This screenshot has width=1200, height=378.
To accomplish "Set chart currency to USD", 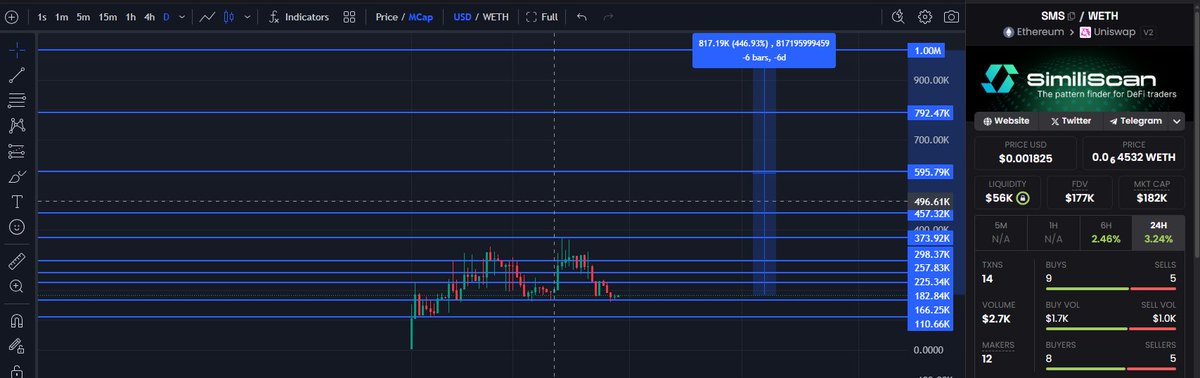I will click(x=463, y=17).
